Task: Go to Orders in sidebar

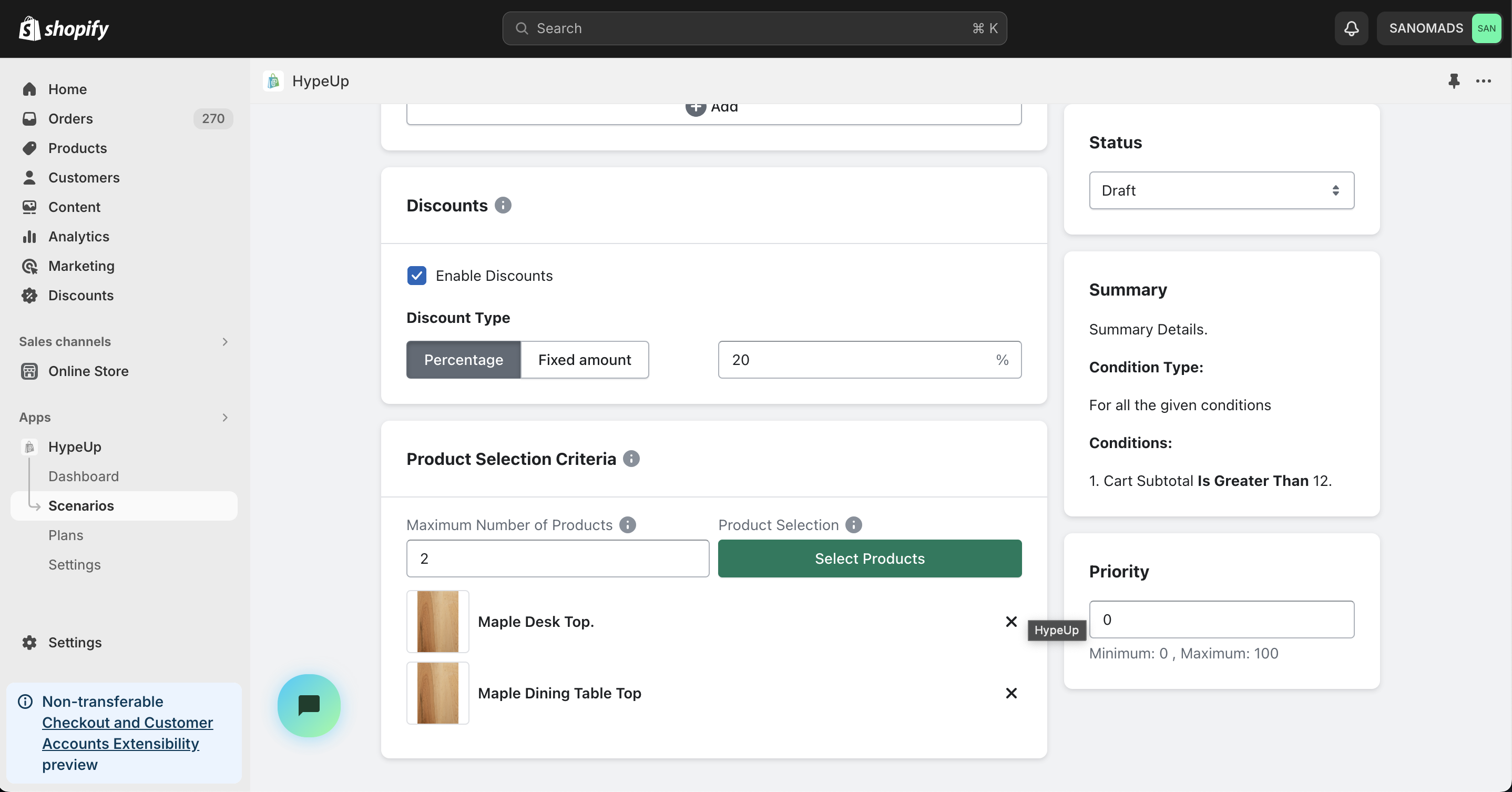Action: click(x=70, y=119)
